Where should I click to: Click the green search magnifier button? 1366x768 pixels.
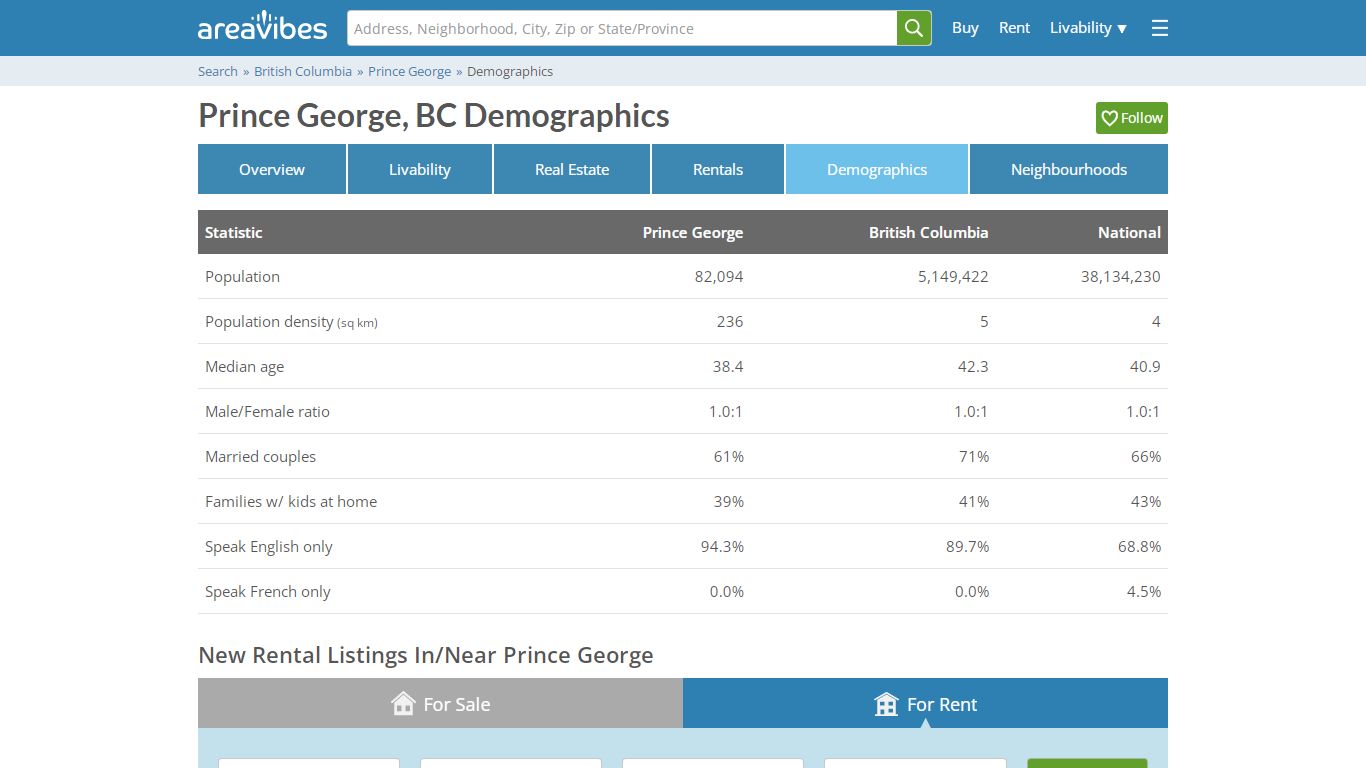tap(914, 28)
